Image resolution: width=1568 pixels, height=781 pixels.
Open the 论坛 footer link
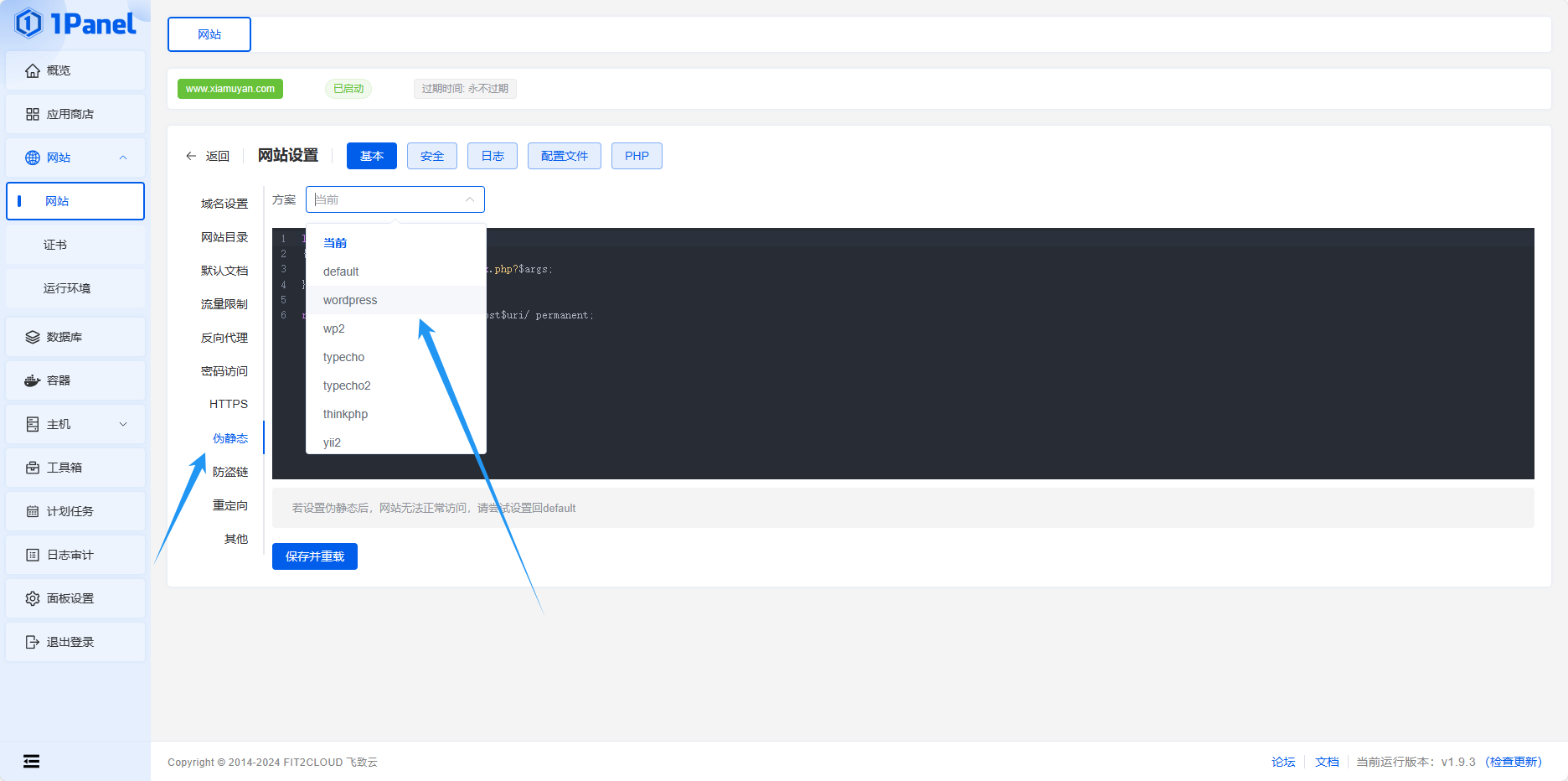tap(1283, 762)
